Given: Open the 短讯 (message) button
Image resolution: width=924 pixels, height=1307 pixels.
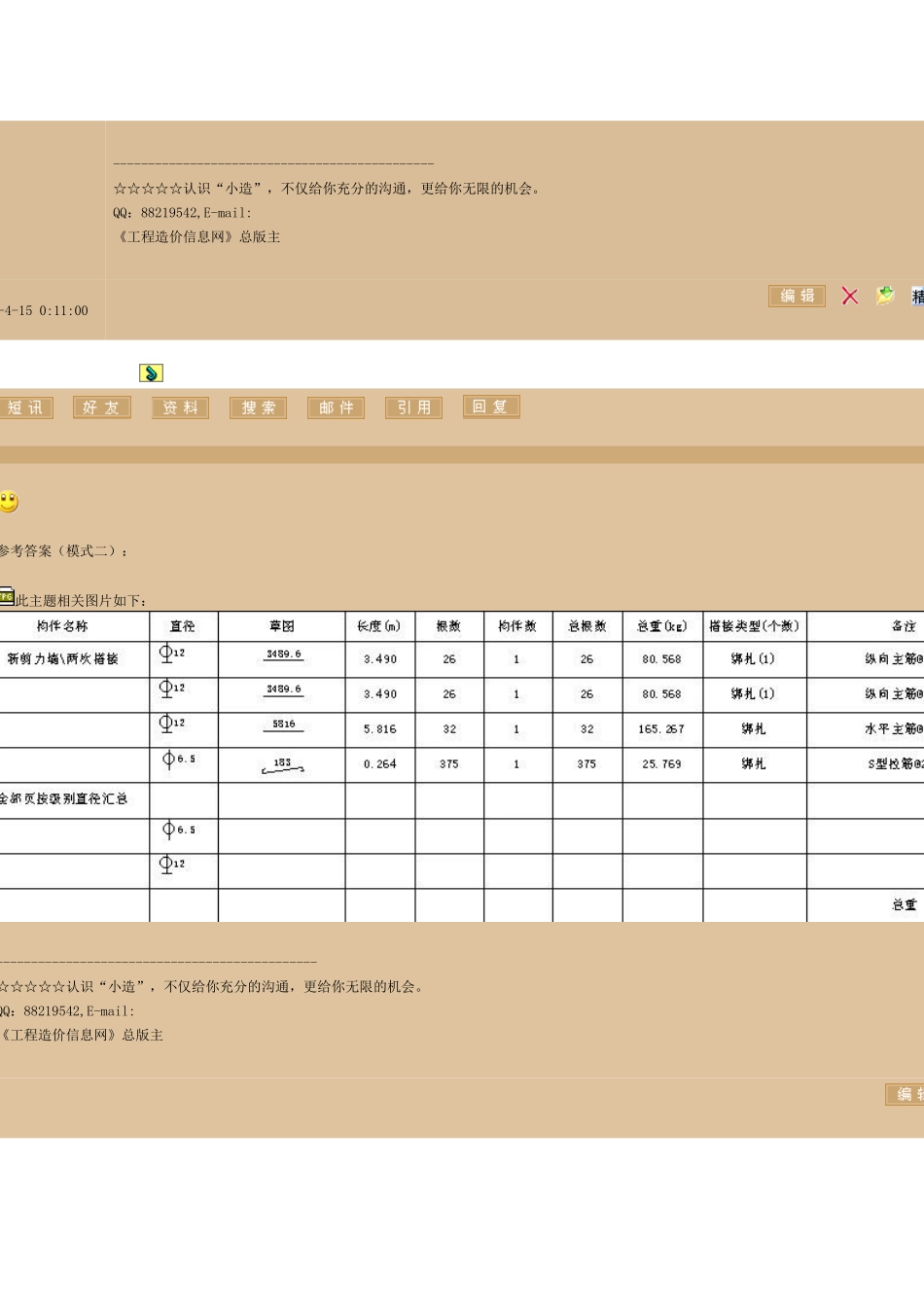Looking at the screenshot, I should coord(24,407).
